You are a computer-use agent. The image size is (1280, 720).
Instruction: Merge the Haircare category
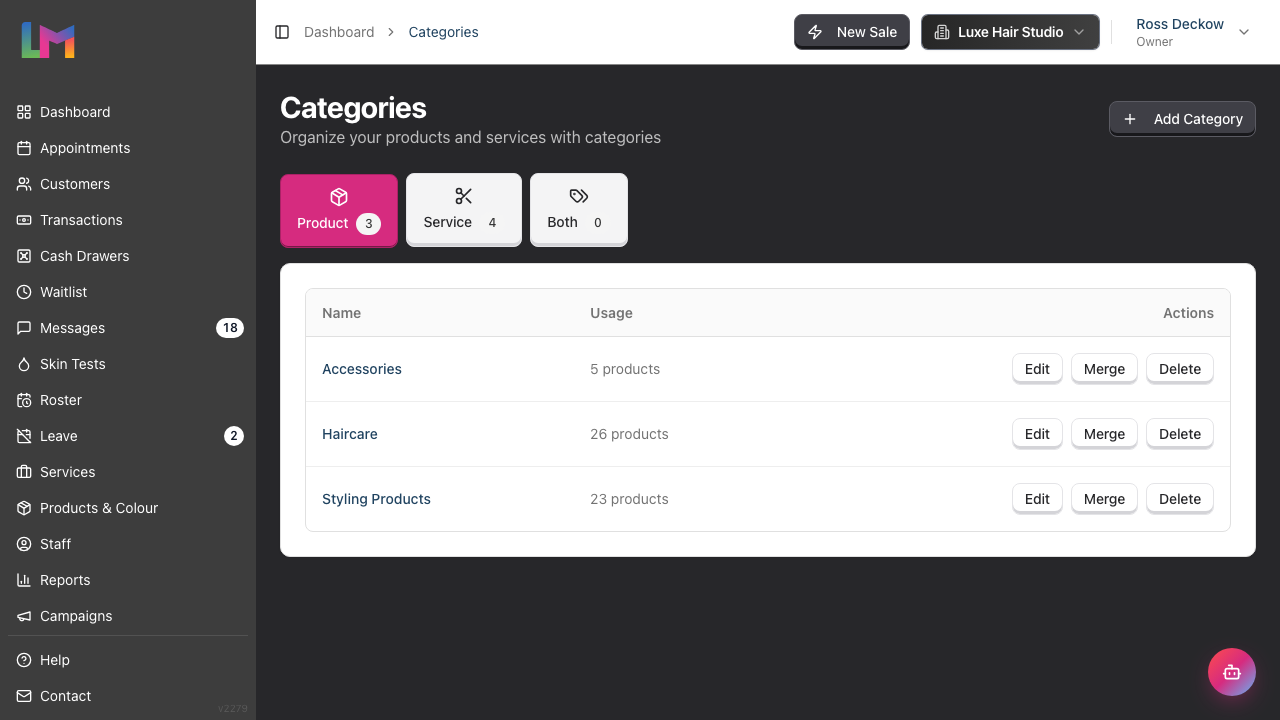(1104, 434)
